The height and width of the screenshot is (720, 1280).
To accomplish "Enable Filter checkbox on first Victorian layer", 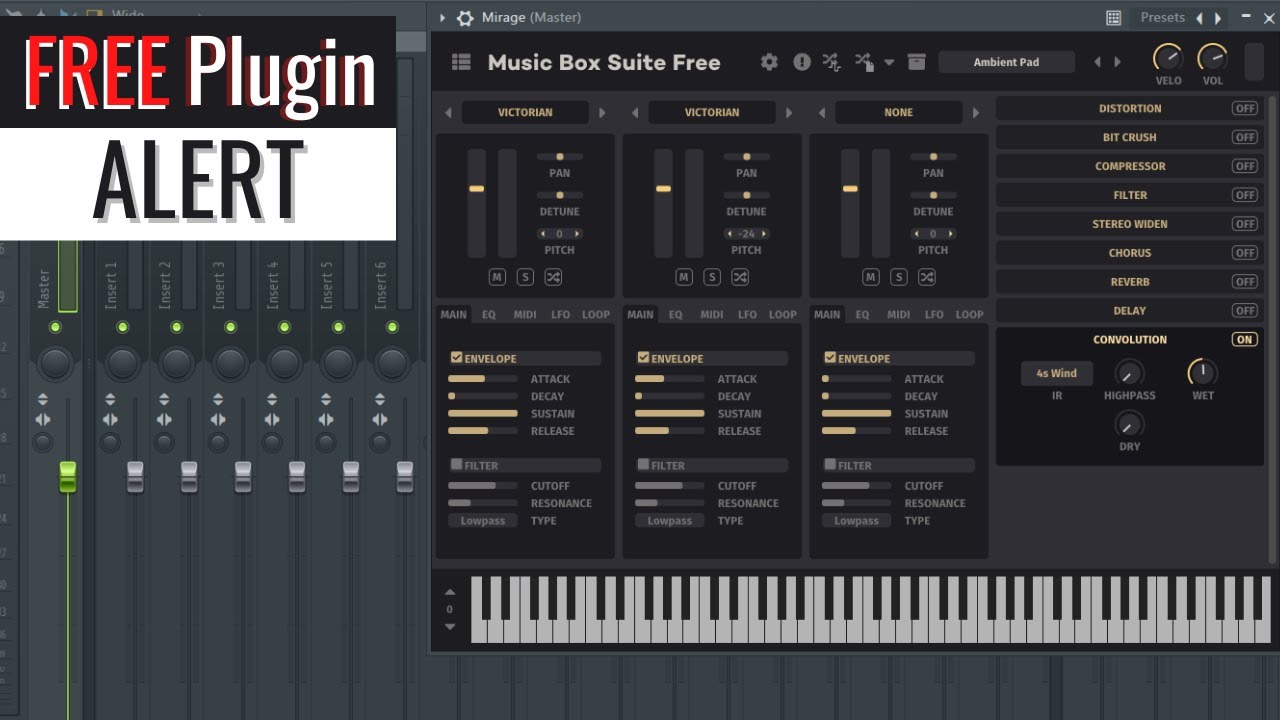I will (457, 464).
